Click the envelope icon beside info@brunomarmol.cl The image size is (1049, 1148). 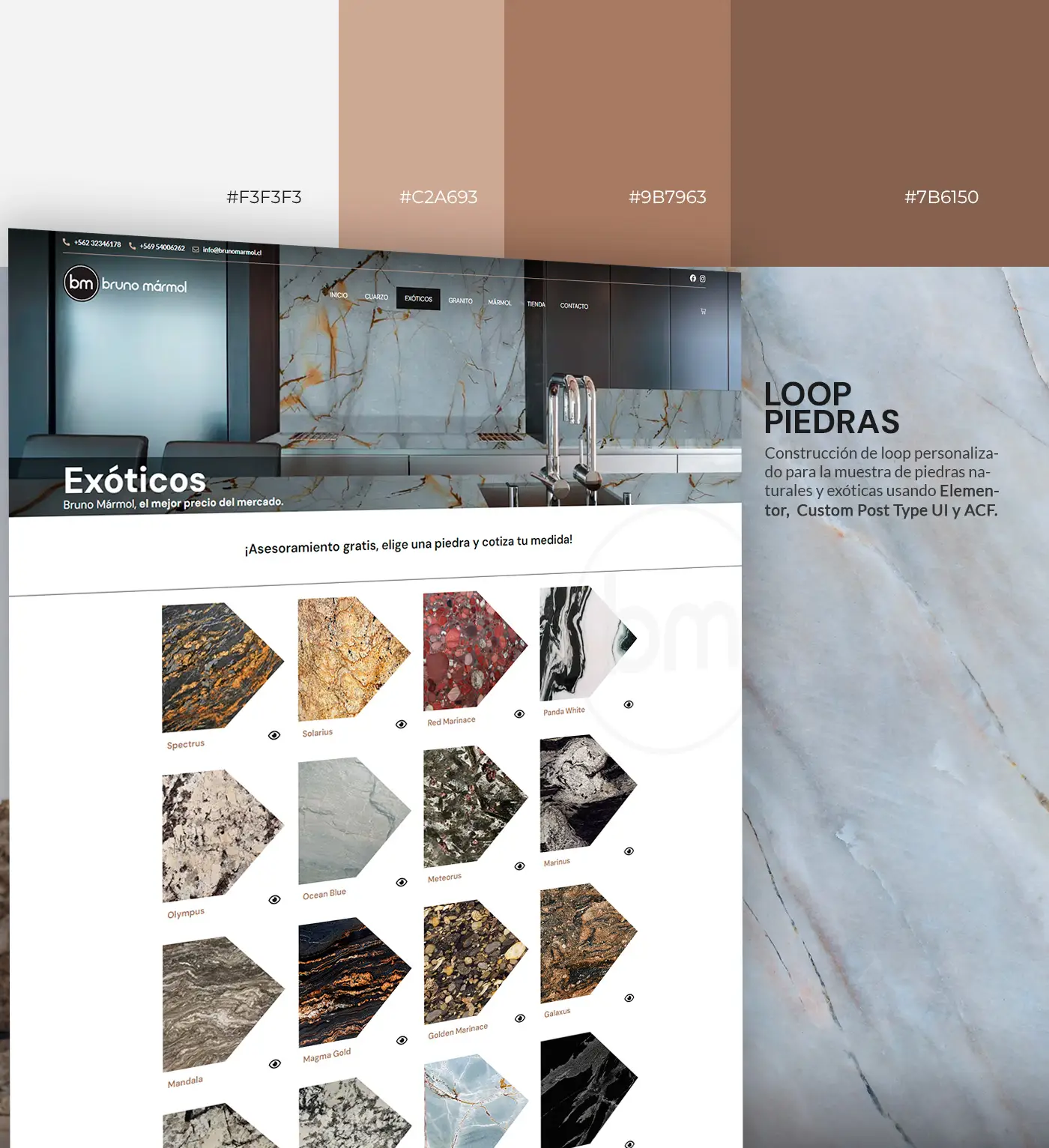[x=196, y=249]
